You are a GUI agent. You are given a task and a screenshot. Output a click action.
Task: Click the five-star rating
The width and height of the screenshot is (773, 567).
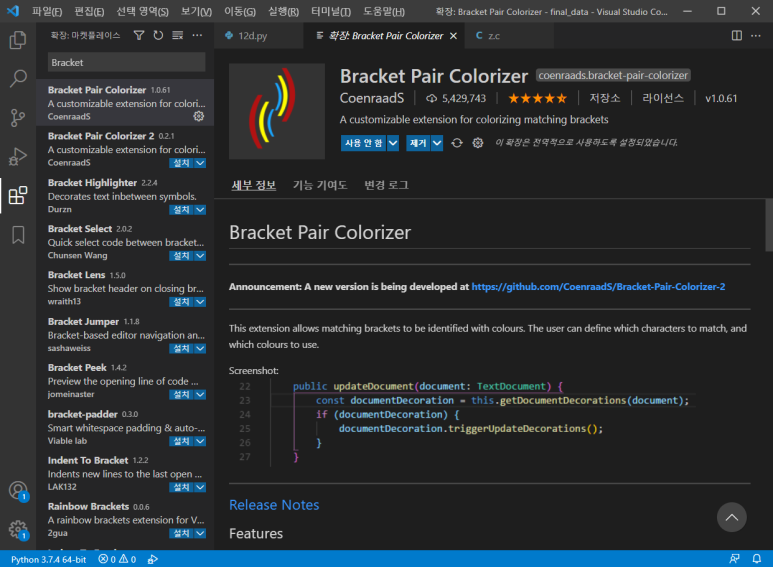[537, 99]
